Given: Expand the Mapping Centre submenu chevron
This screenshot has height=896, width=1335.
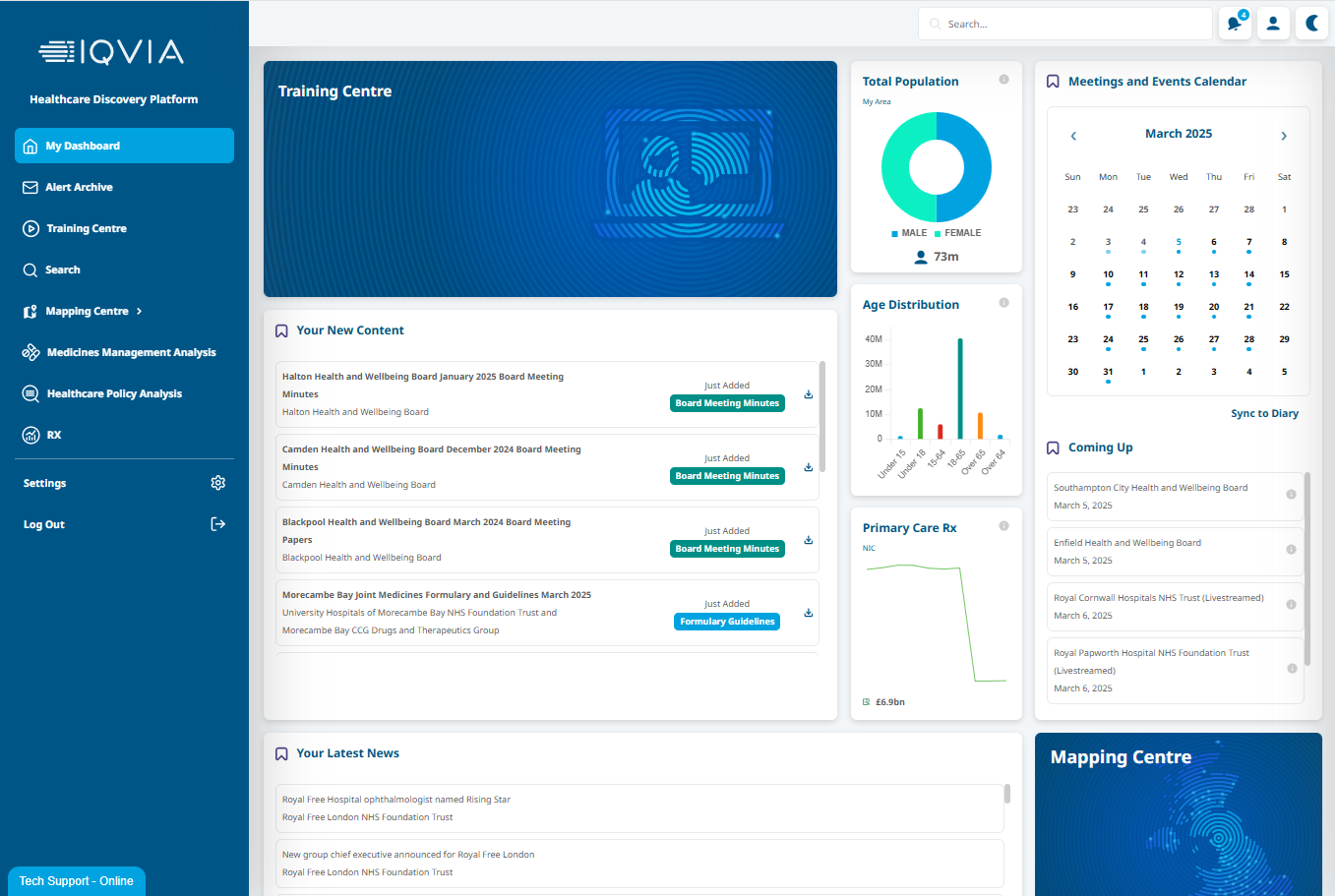Looking at the screenshot, I should pos(140,311).
